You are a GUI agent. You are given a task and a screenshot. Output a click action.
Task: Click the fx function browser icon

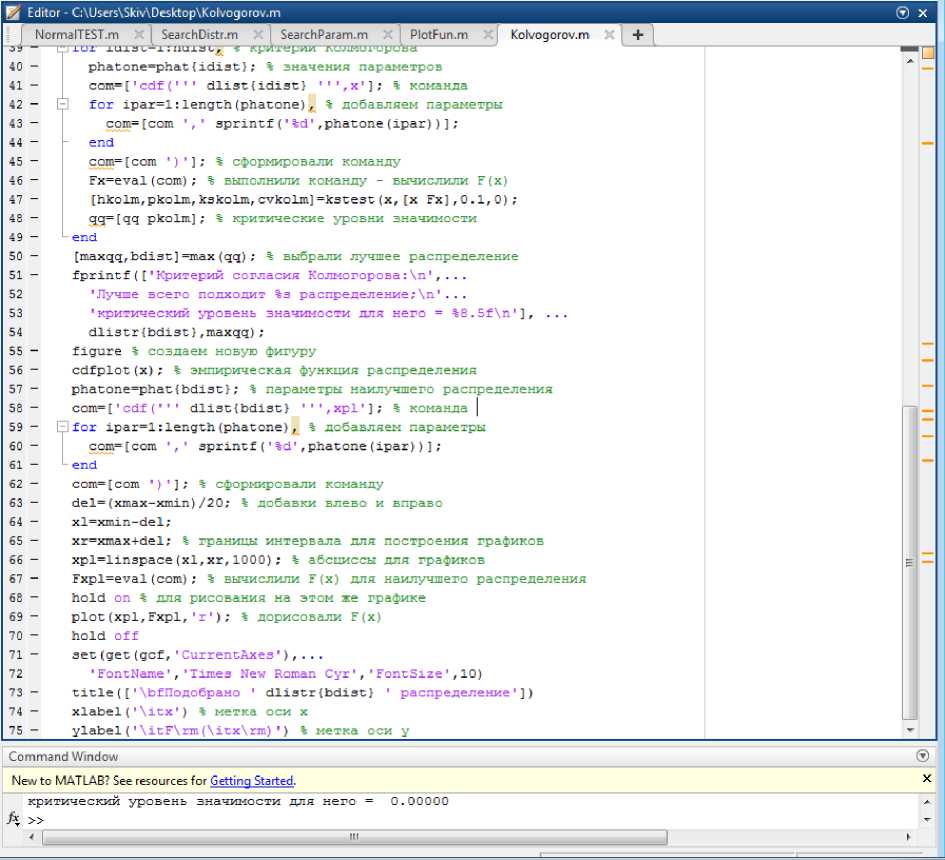[x=14, y=819]
